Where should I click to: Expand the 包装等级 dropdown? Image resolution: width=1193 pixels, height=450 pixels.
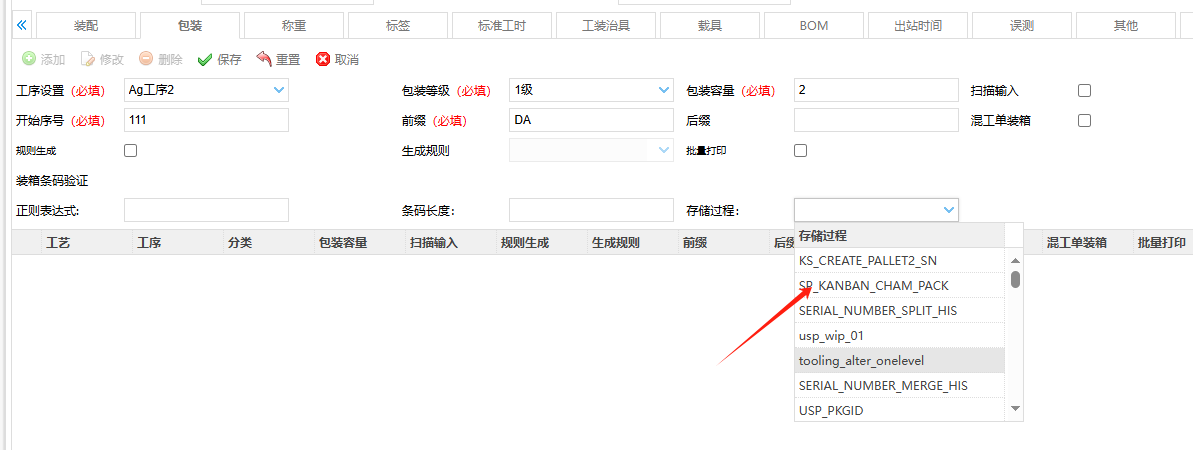point(663,91)
